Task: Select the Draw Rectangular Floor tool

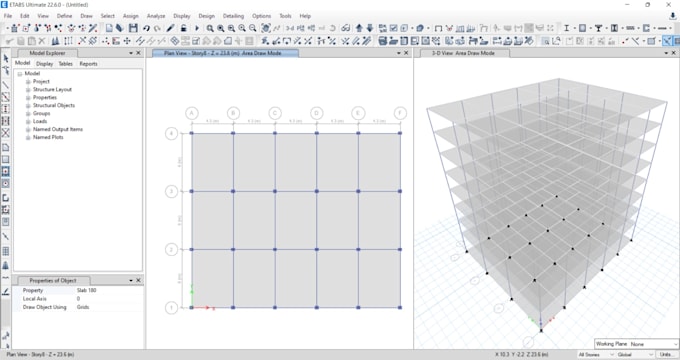Action: [6, 160]
